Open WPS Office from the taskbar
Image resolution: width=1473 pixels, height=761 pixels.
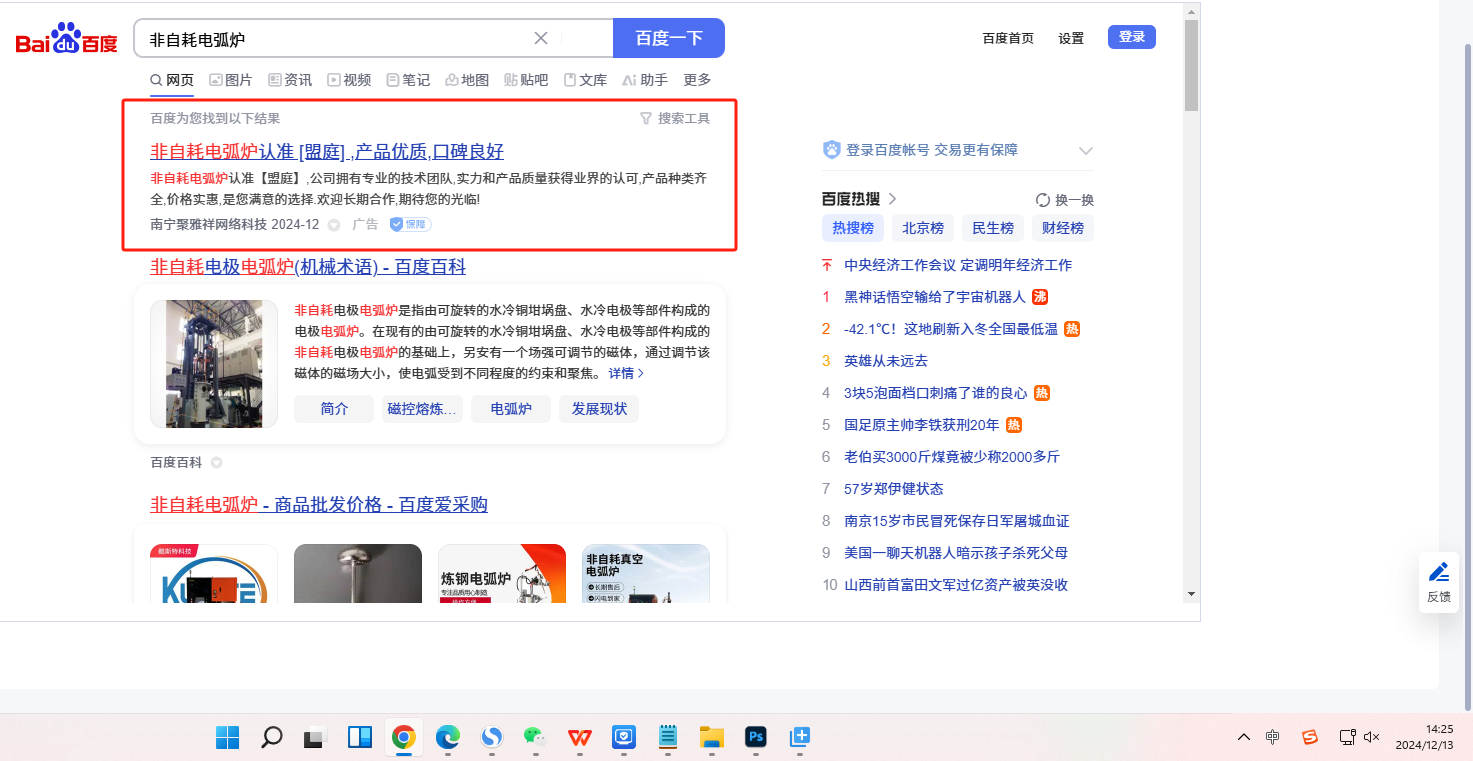click(579, 738)
